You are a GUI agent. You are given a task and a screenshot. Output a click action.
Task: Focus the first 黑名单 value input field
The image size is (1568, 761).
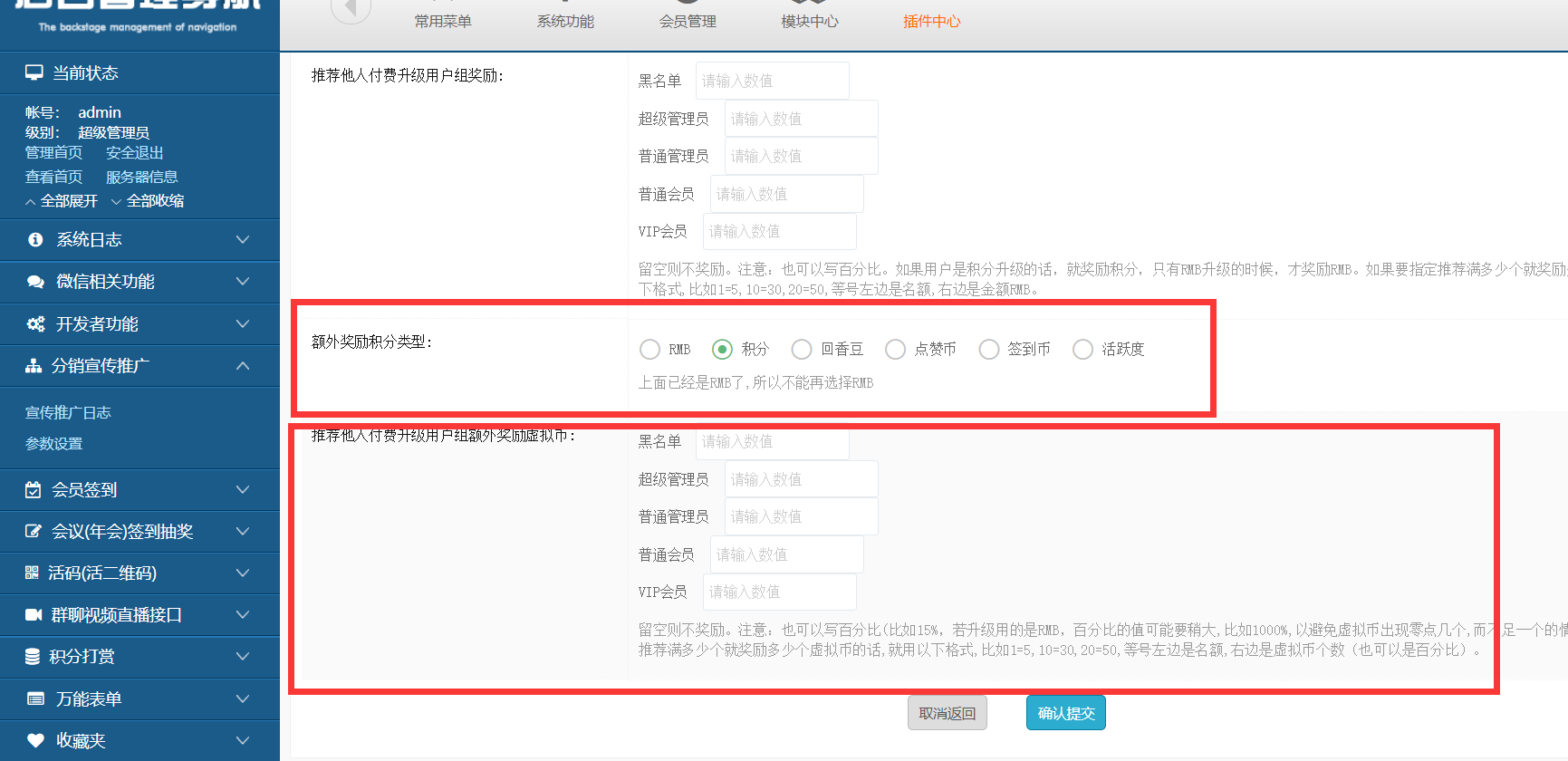pyautogui.click(x=772, y=81)
